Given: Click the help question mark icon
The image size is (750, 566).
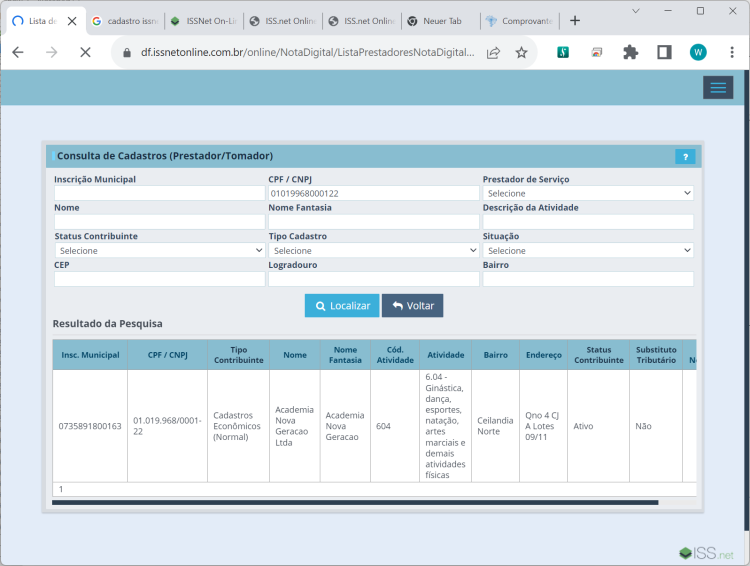Looking at the screenshot, I should point(685,156).
